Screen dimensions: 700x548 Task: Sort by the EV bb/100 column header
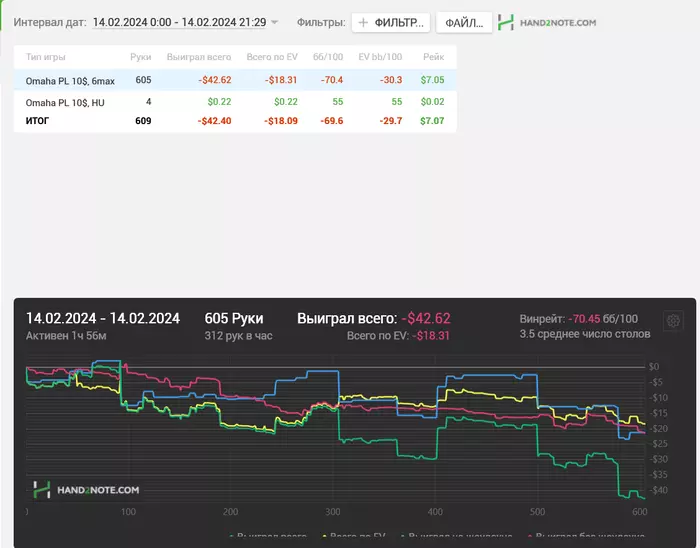(x=380, y=58)
